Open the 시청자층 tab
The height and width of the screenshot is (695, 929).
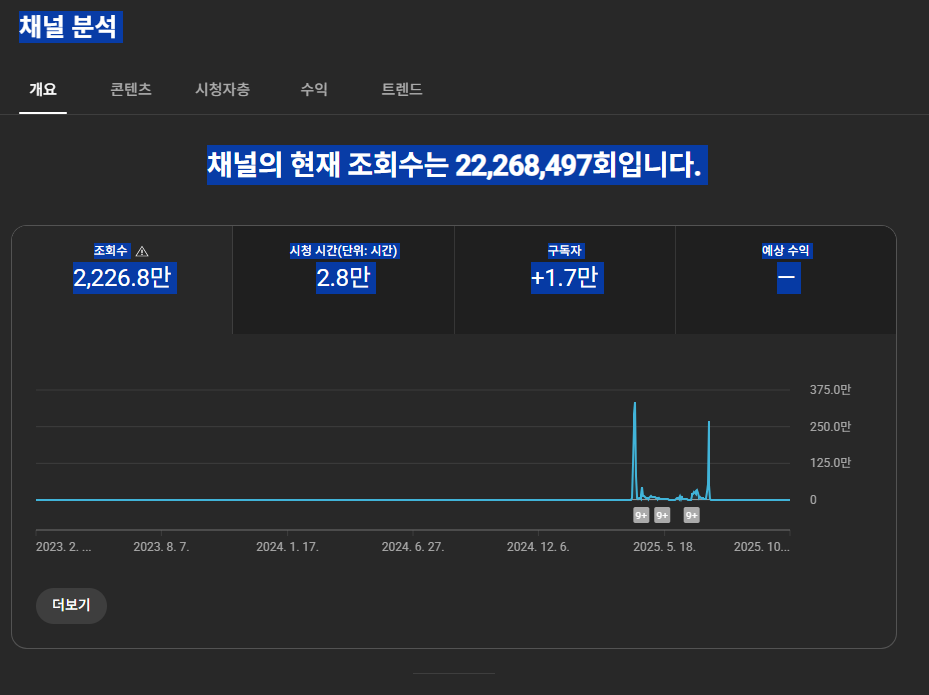[222, 90]
